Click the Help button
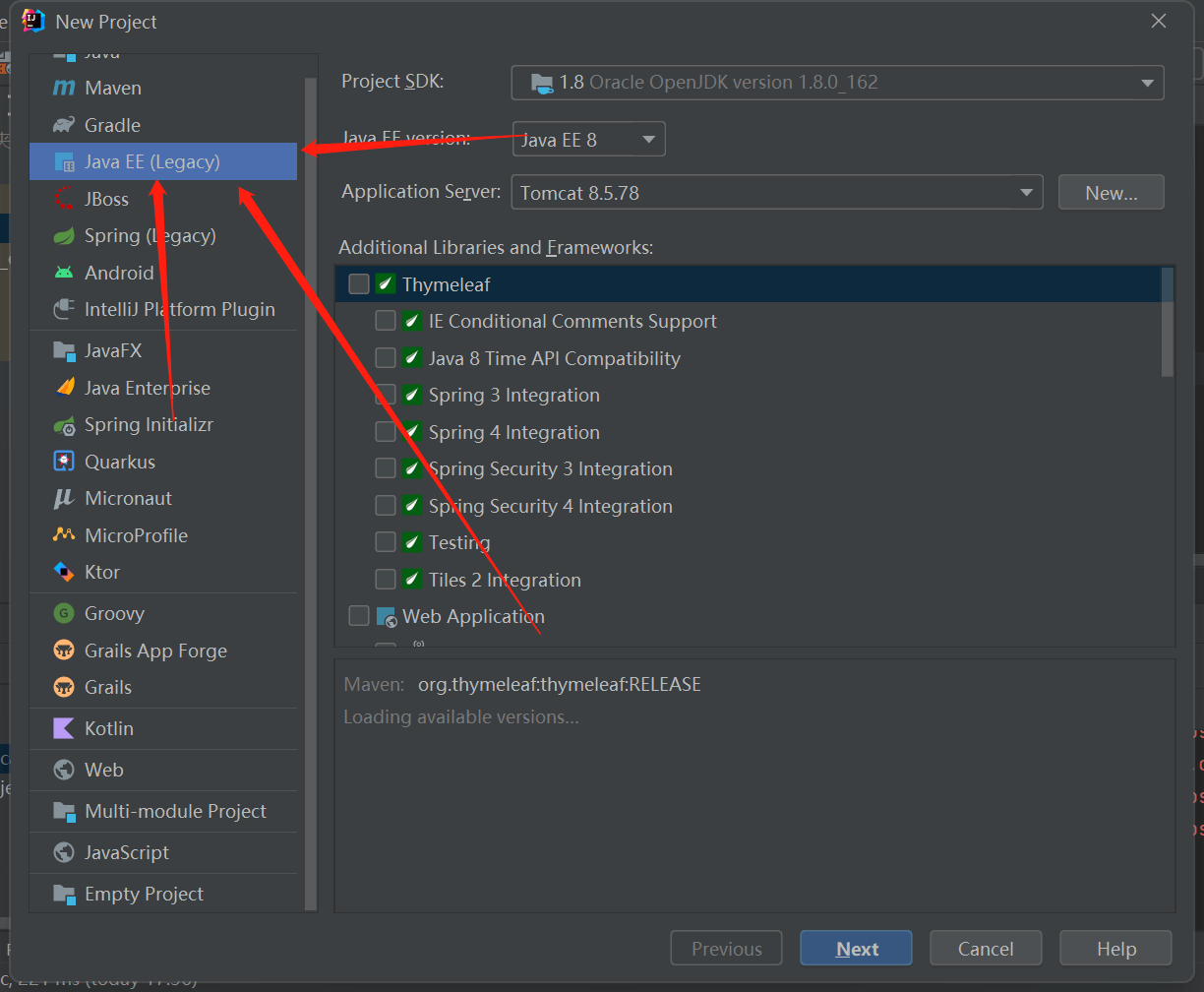 tap(1116, 949)
